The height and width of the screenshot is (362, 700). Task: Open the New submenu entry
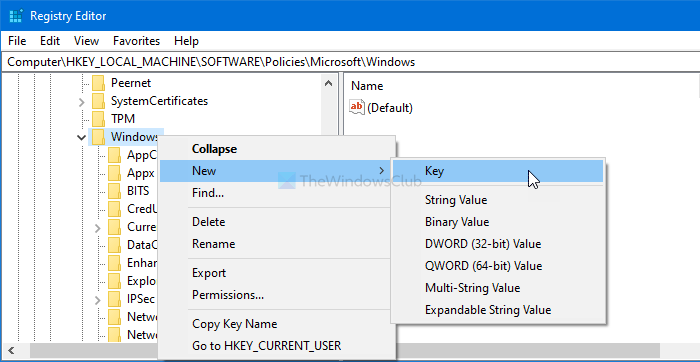pyautogui.click(x=278, y=171)
